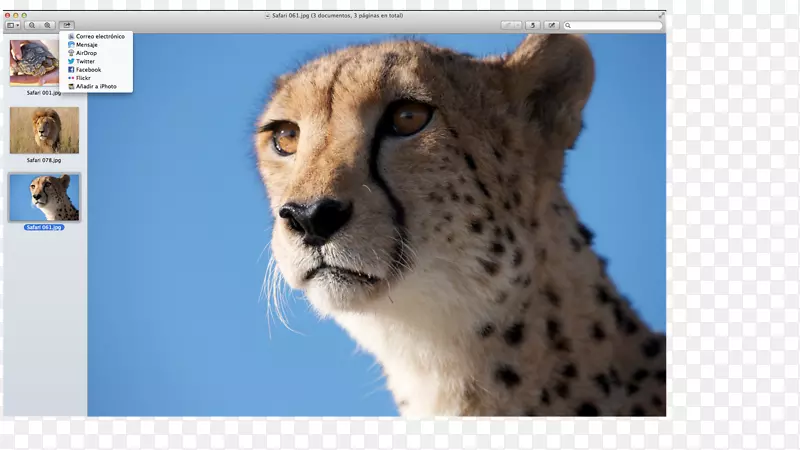The height and width of the screenshot is (450, 800).
Task: Click the highlight pen tool button
Action: (x=507, y=25)
